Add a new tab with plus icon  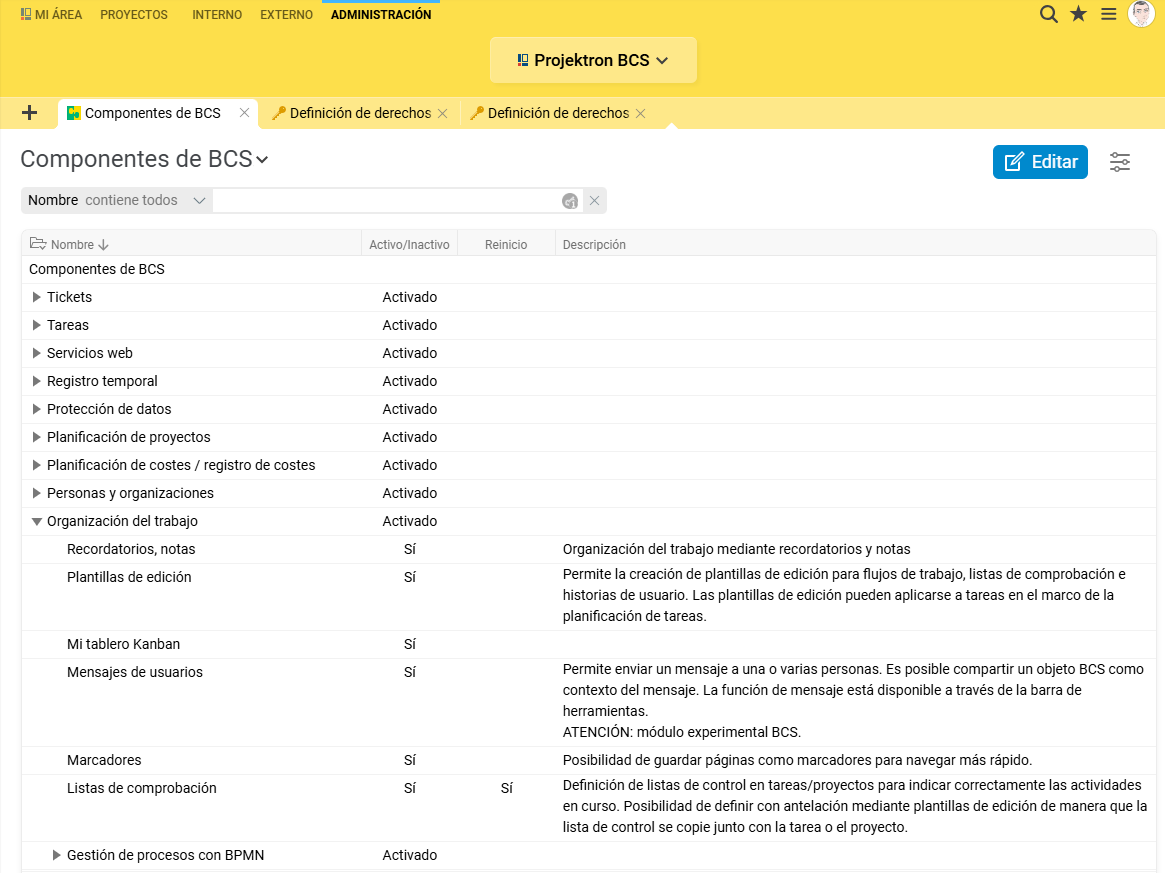click(29, 113)
